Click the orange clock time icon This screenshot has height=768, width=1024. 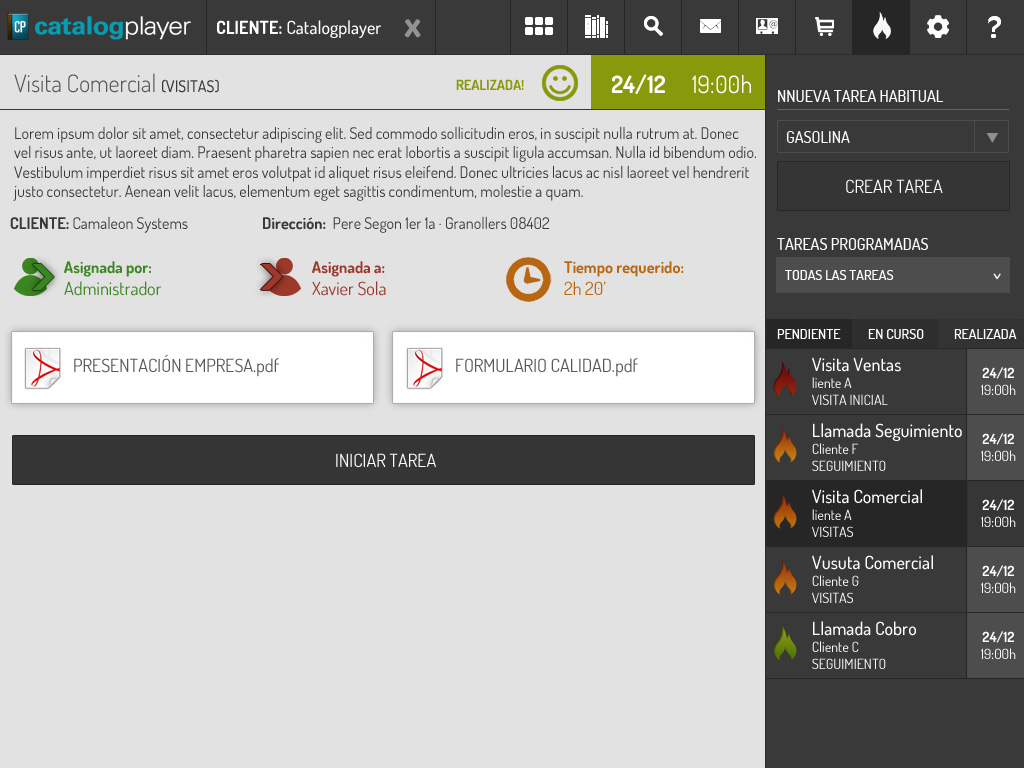pos(528,279)
